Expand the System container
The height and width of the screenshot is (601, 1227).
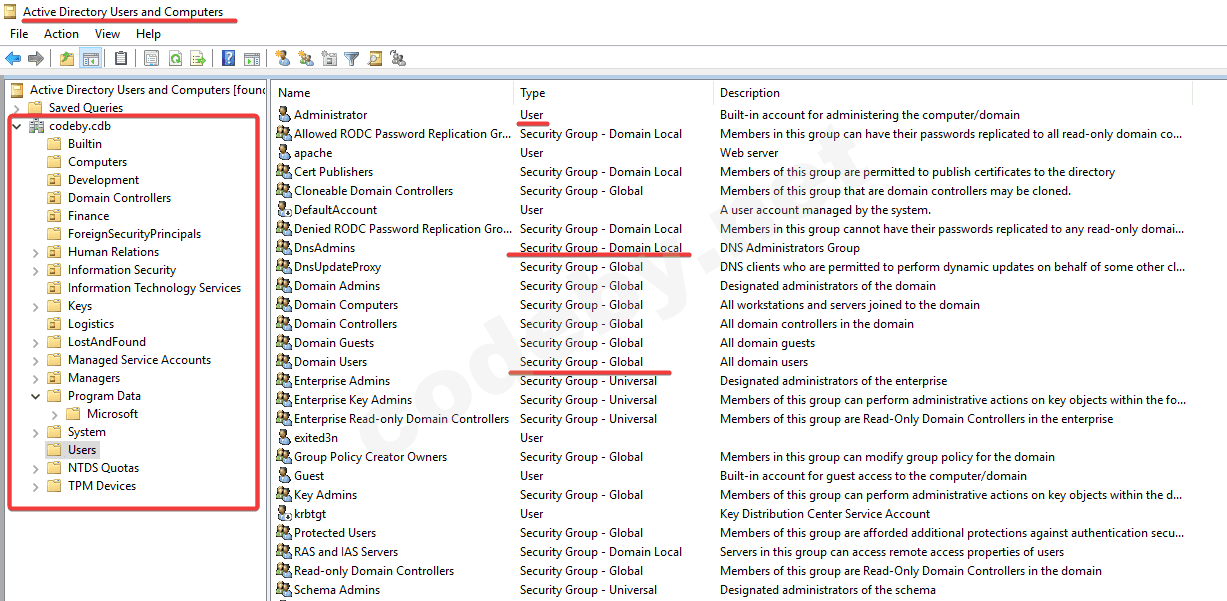(36, 432)
